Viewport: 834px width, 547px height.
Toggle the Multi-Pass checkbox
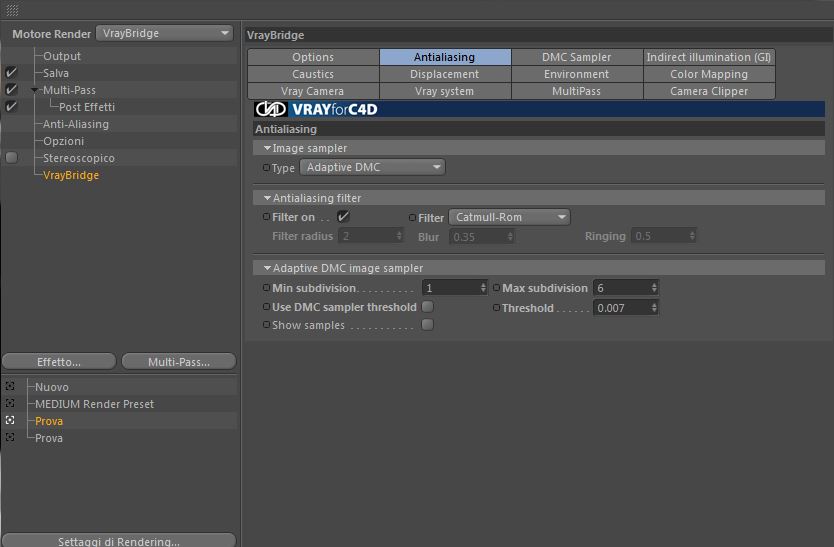click(11, 89)
